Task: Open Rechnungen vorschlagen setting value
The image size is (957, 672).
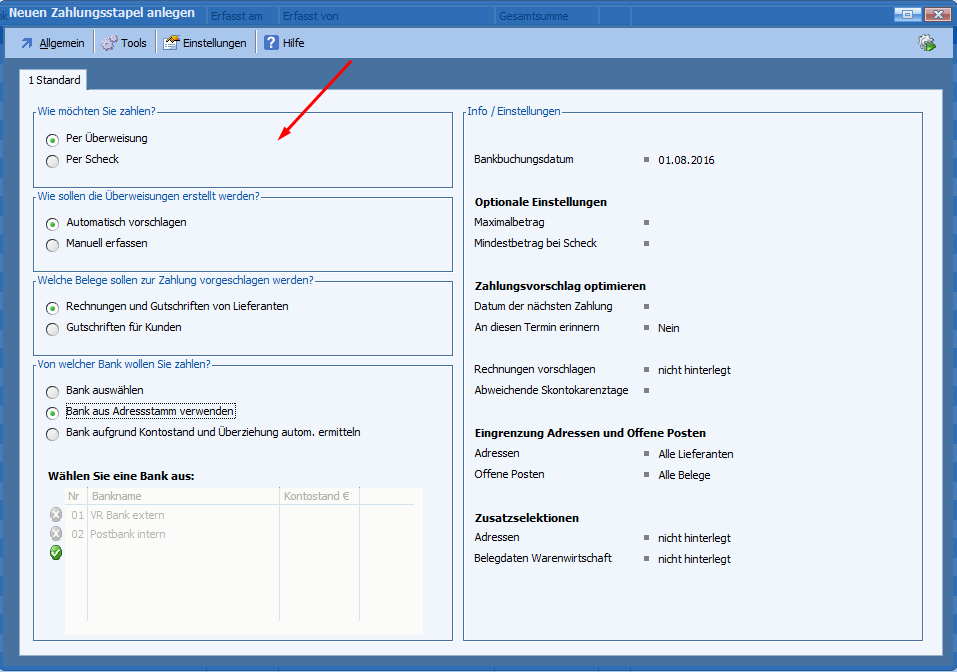Action: (693, 370)
